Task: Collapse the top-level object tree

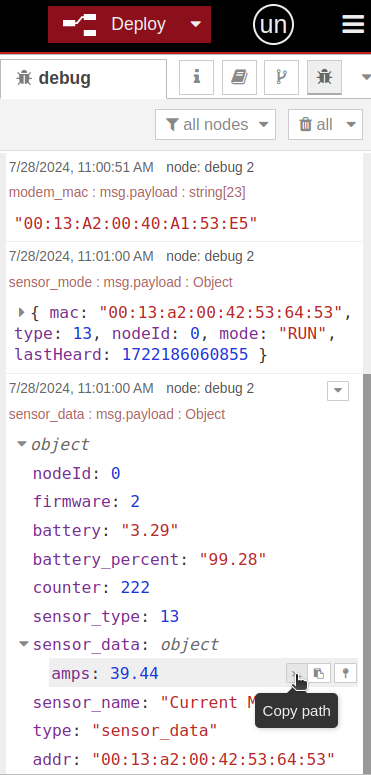Action: click(22, 444)
